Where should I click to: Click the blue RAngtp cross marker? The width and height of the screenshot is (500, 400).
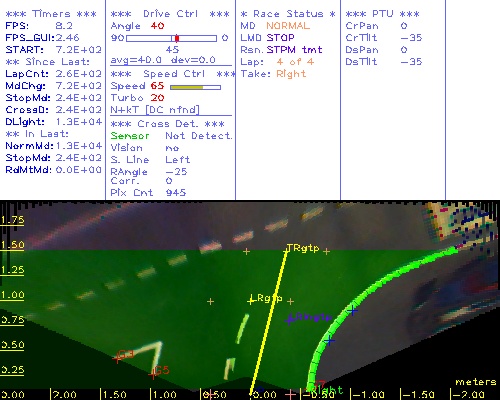[x=289, y=320]
